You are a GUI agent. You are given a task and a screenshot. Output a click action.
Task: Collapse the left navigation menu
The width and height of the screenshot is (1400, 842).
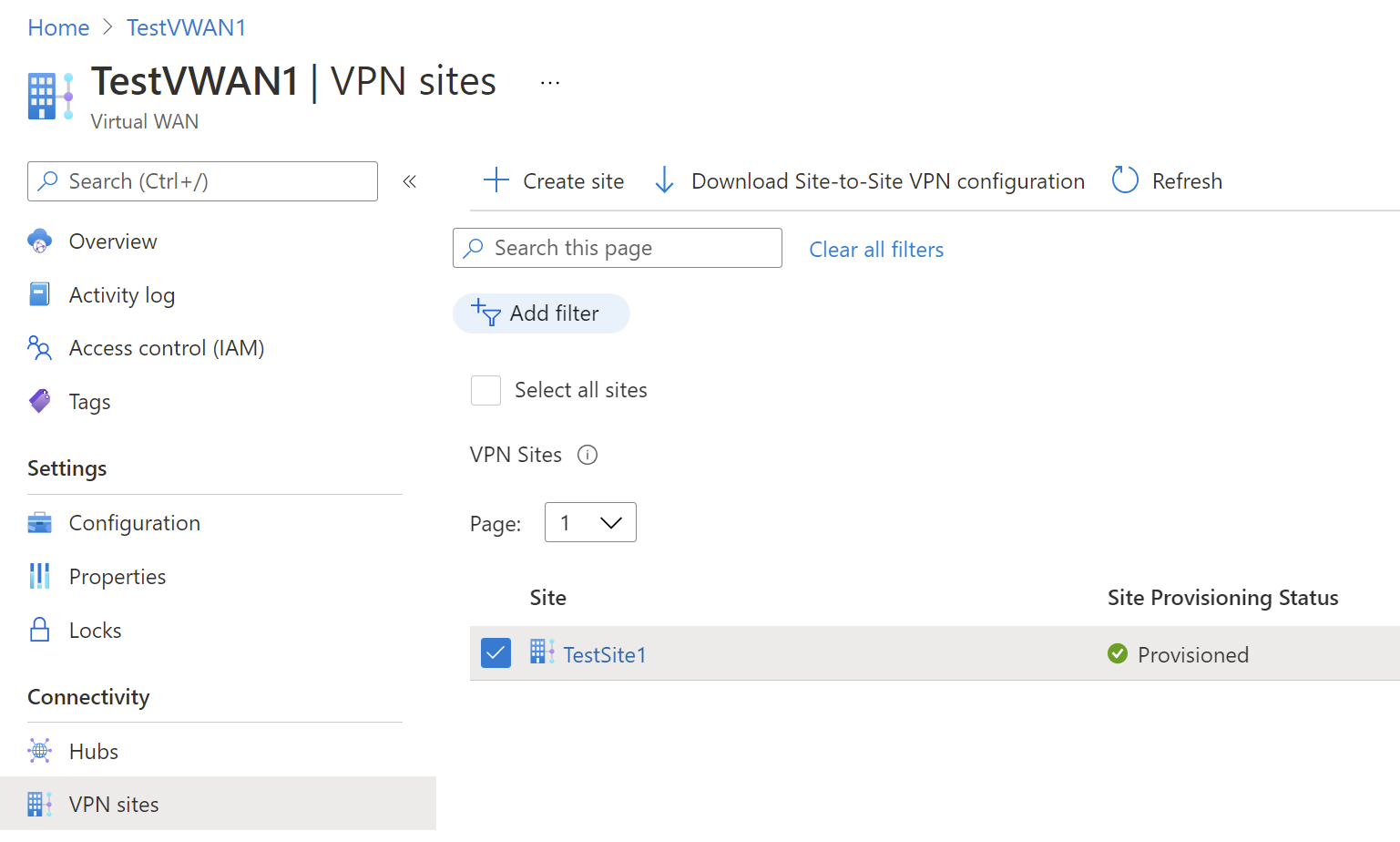[x=410, y=181]
